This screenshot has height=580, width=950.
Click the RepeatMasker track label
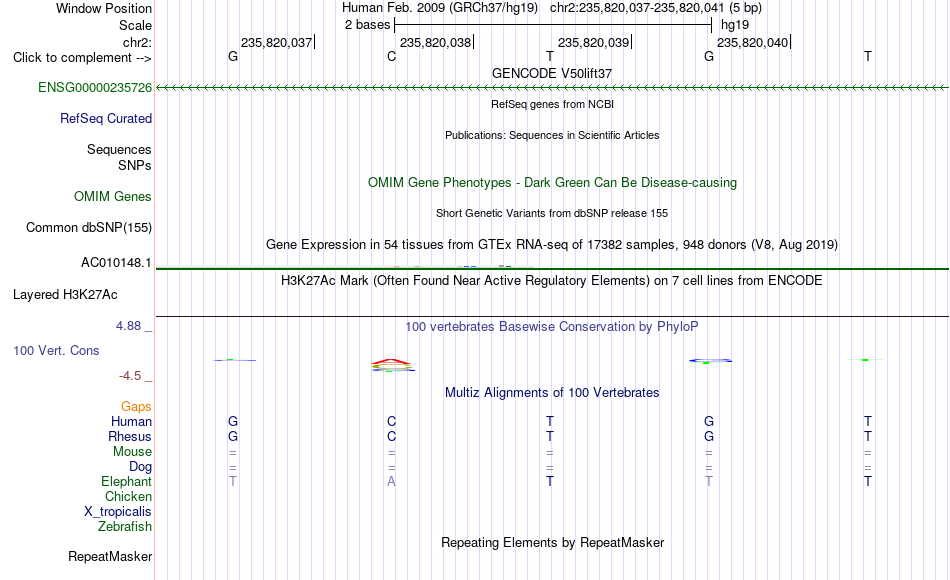110,556
